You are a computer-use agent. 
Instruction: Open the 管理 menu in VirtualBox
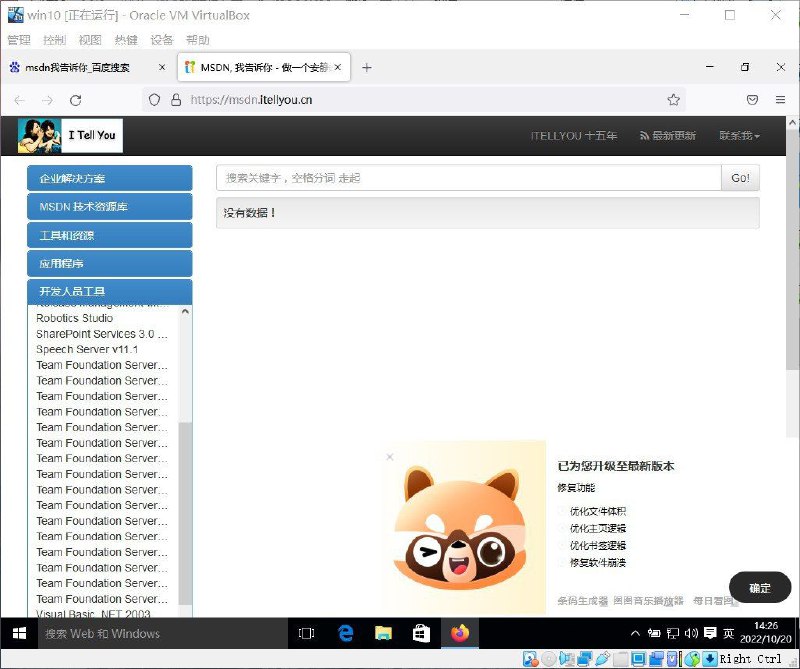pos(19,40)
